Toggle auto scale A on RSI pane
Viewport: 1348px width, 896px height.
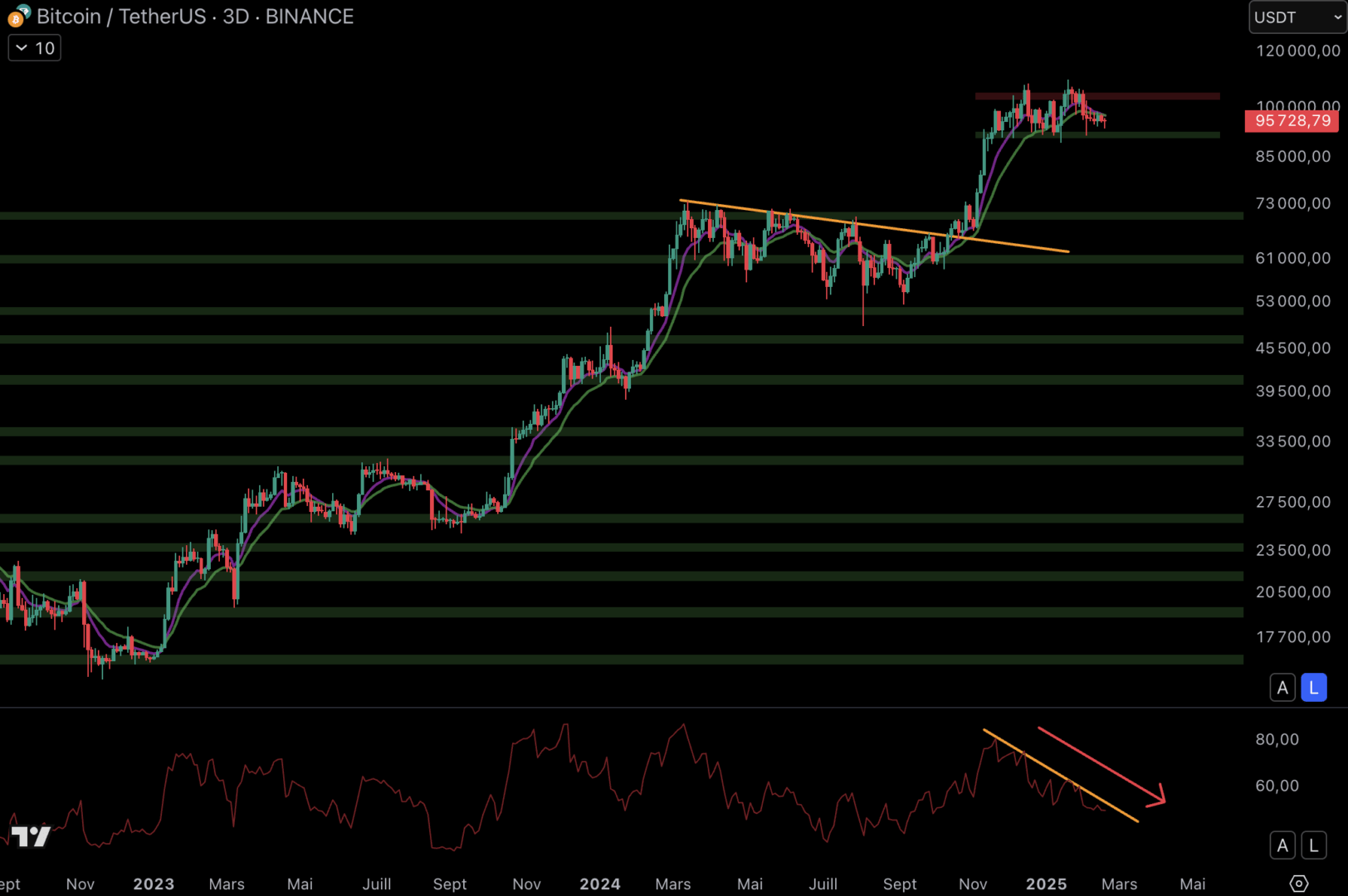[x=1282, y=845]
